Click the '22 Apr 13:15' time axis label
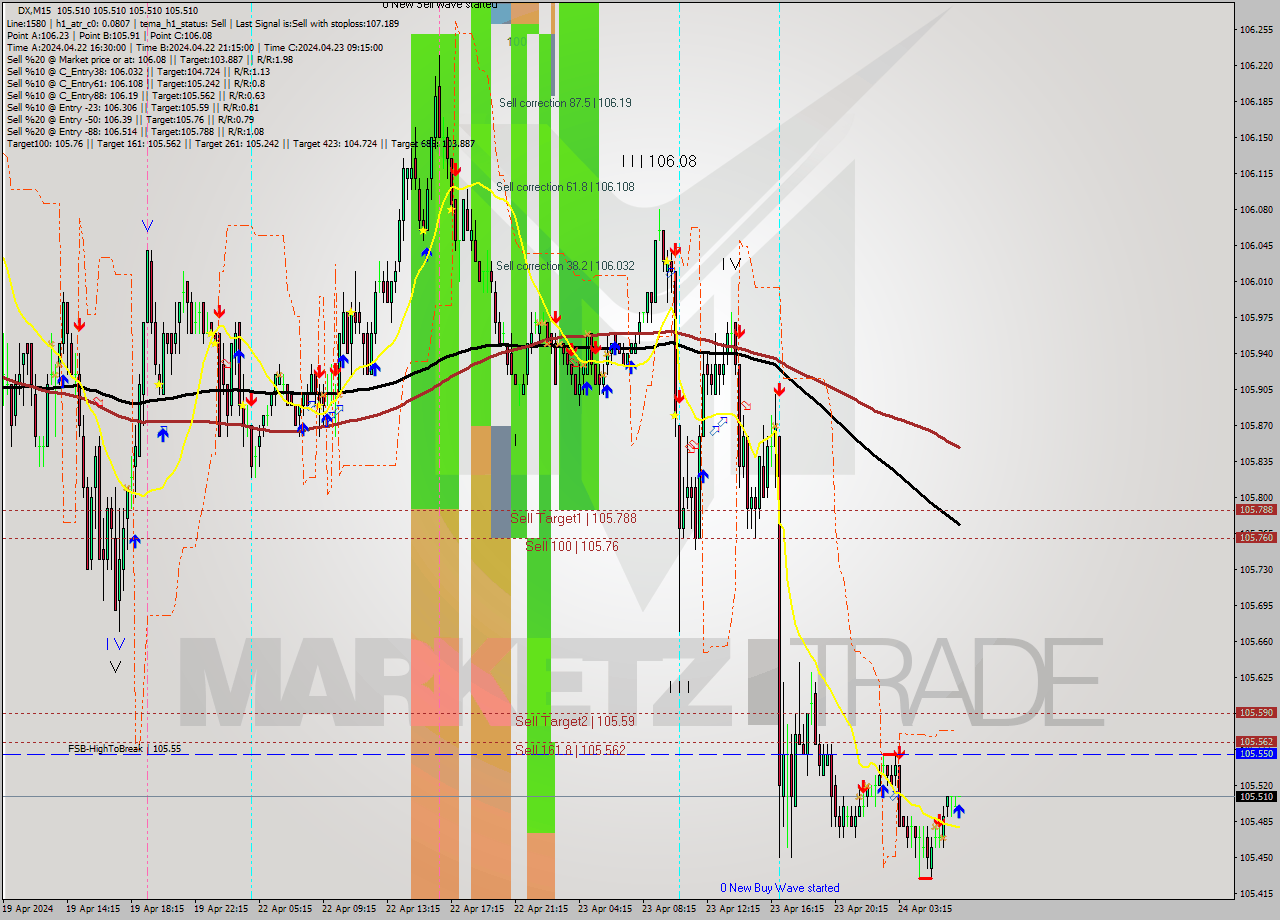Viewport: 1280px width, 920px height. click(x=414, y=909)
